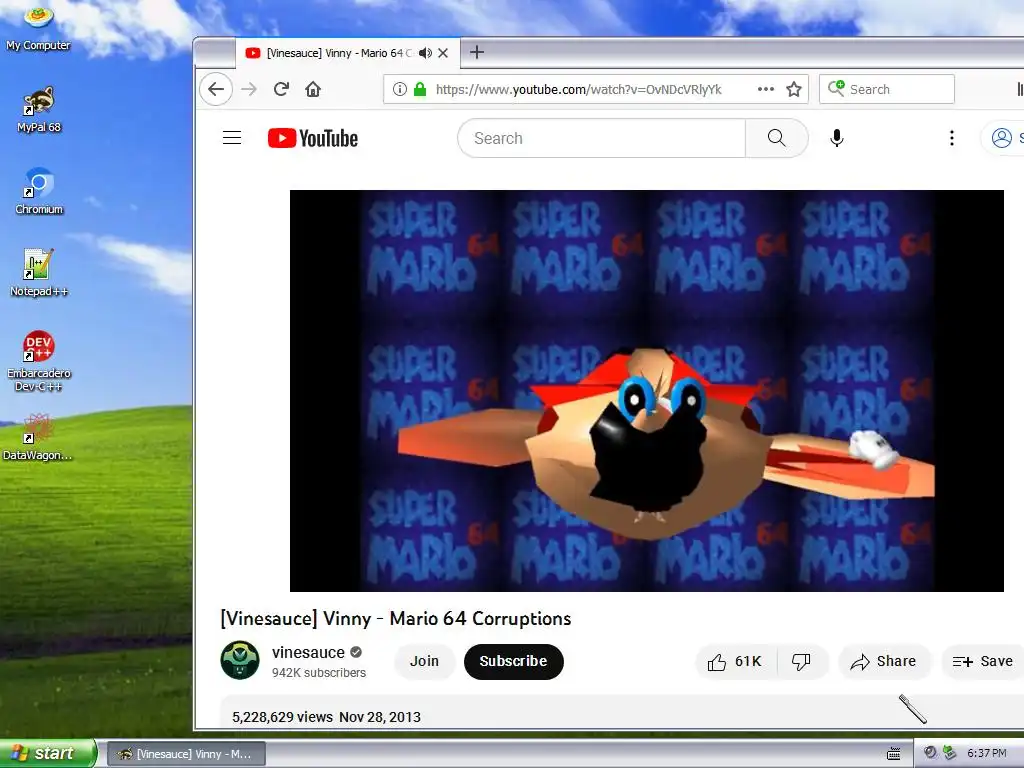Join the vinesauce channel membership
Image resolution: width=1024 pixels, height=768 pixels.
pyautogui.click(x=424, y=662)
